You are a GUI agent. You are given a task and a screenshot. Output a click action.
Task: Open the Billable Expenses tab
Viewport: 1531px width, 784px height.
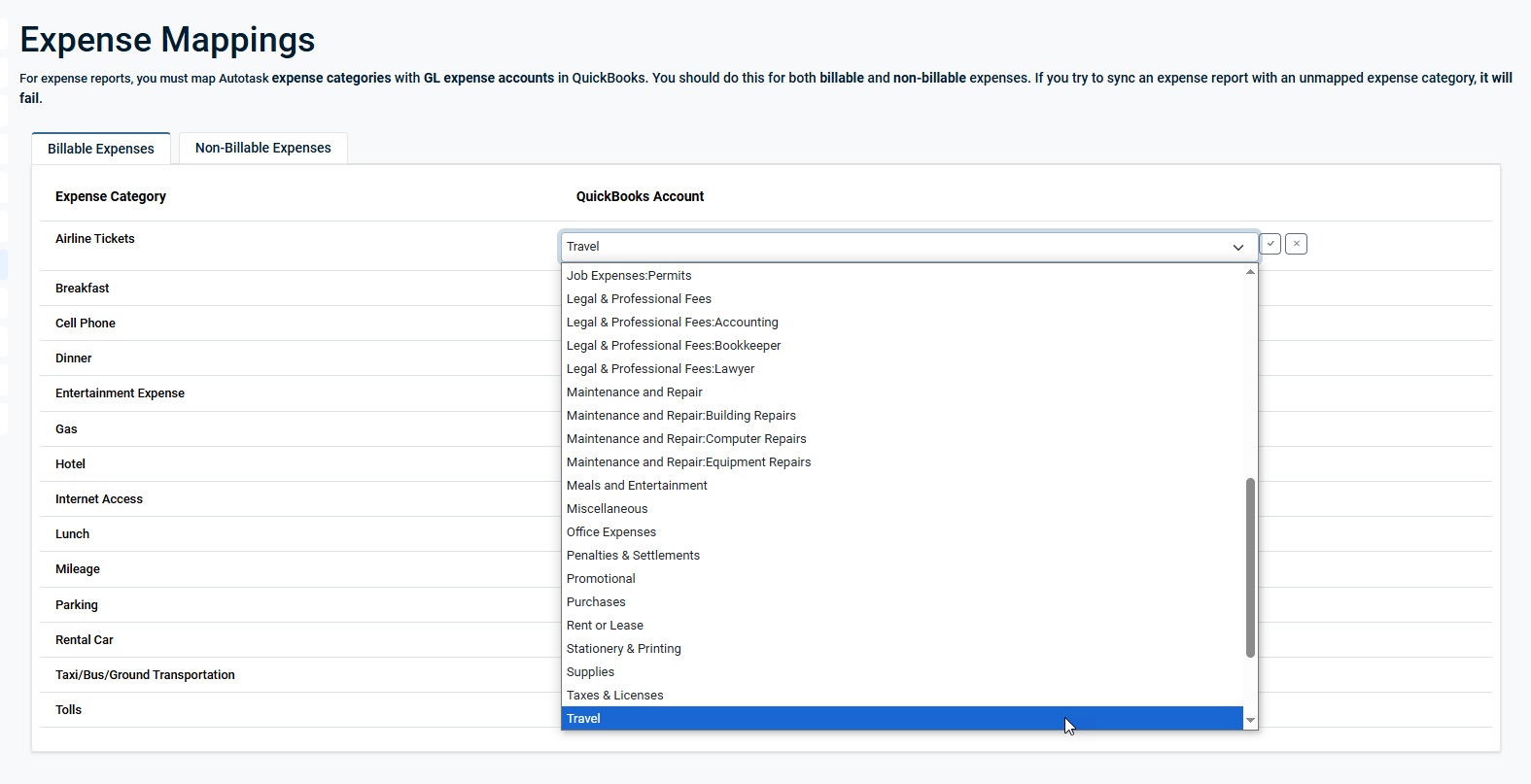tap(101, 149)
